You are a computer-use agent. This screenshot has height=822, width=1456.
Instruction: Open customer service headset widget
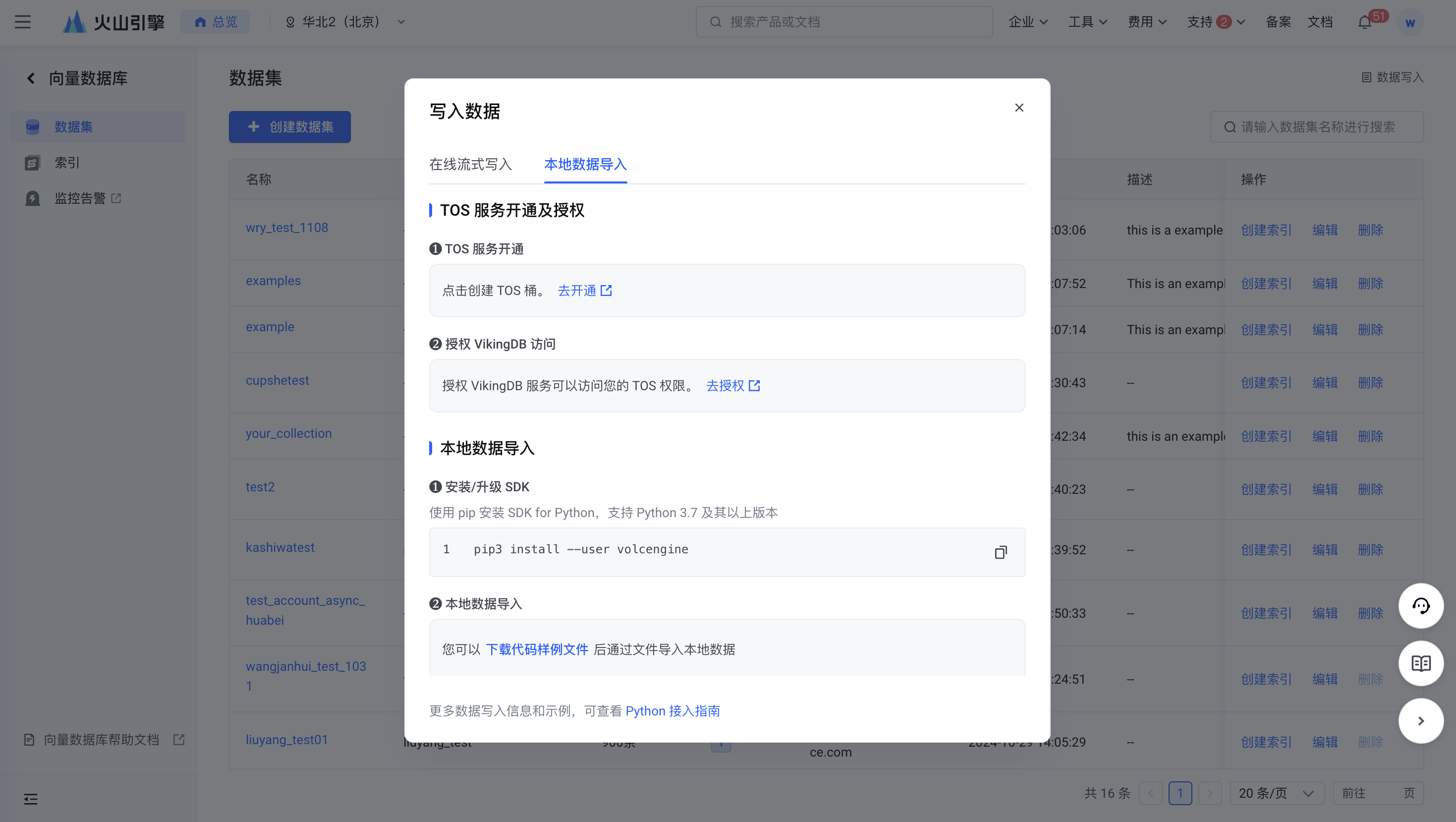coord(1421,605)
